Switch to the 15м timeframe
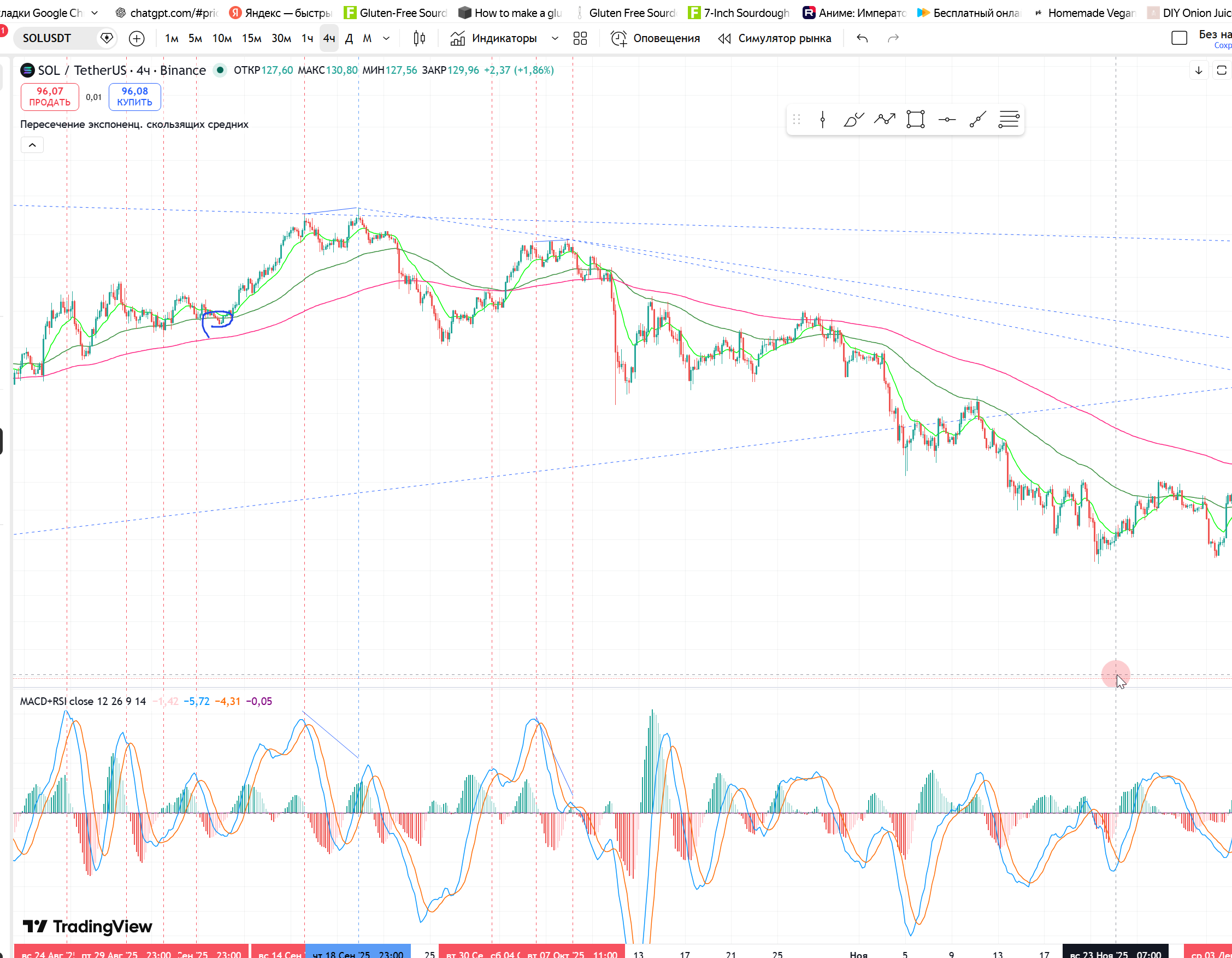Image resolution: width=1232 pixels, height=958 pixels. (x=251, y=38)
